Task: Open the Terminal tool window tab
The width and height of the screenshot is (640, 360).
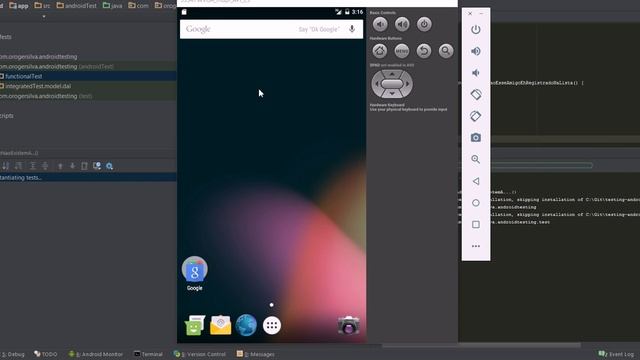Action: (x=148, y=354)
